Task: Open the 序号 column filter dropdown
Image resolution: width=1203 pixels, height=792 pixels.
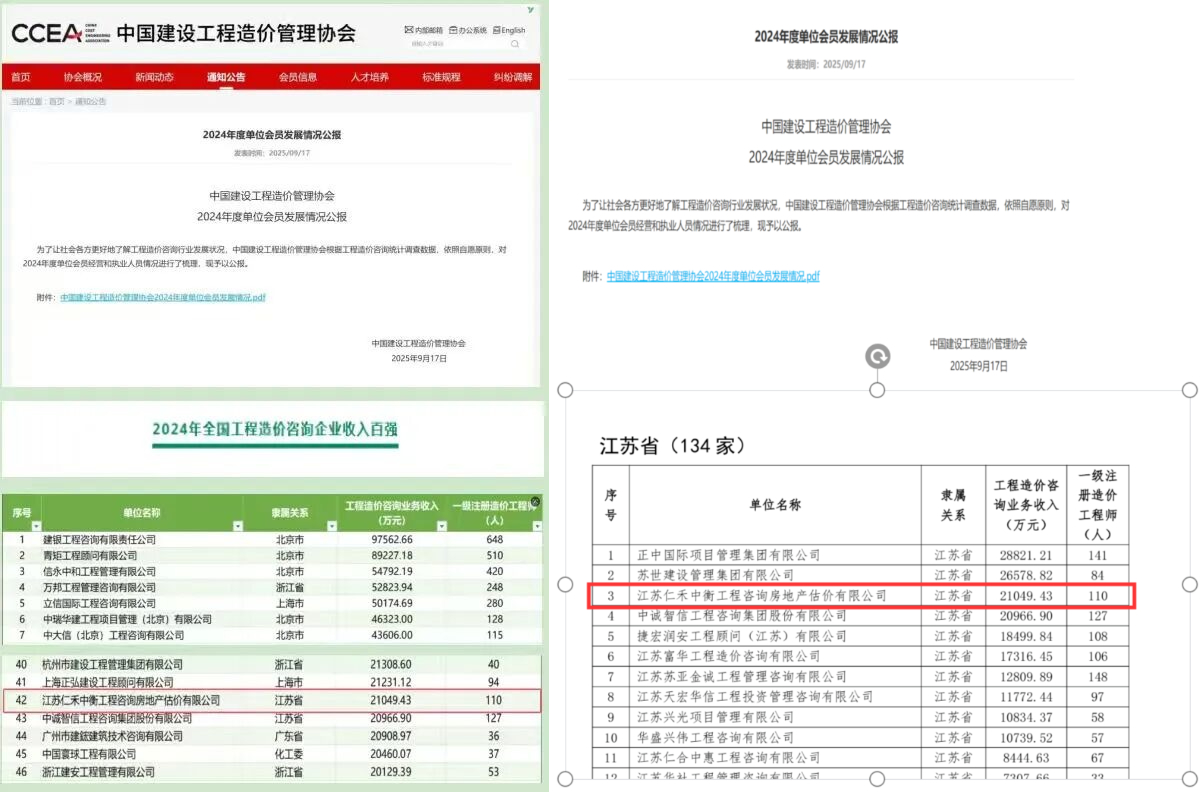Action: pyautogui.click(x=37, y=526)
